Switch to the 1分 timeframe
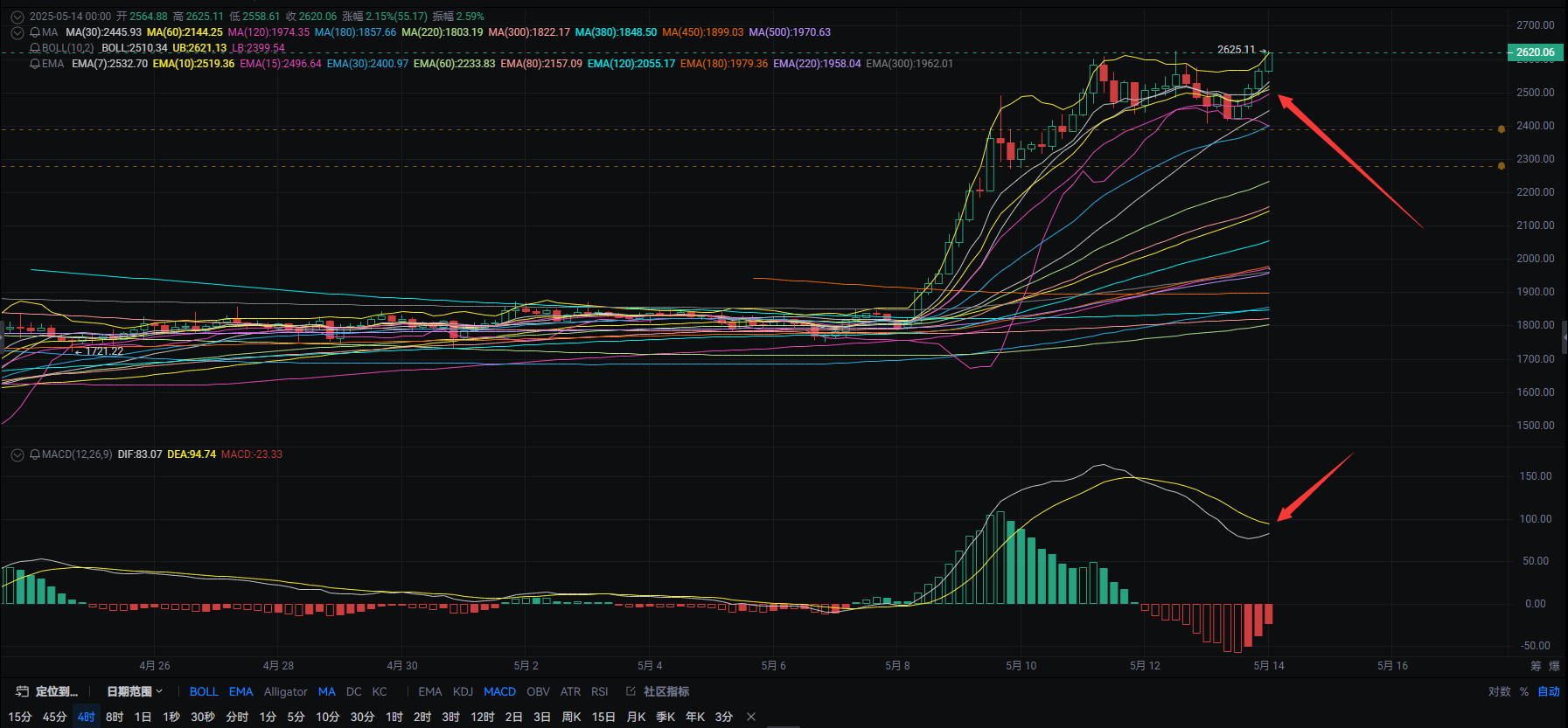 [268, 717]
